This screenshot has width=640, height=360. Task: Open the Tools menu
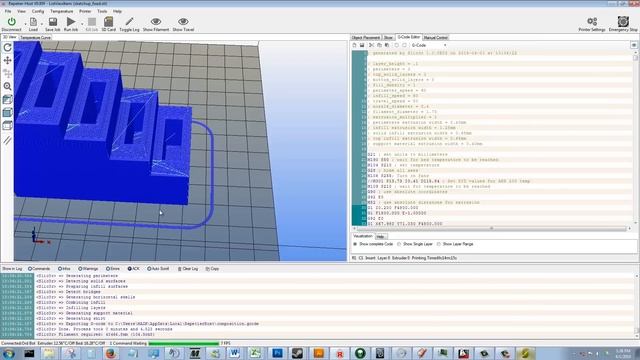(102, 11)
